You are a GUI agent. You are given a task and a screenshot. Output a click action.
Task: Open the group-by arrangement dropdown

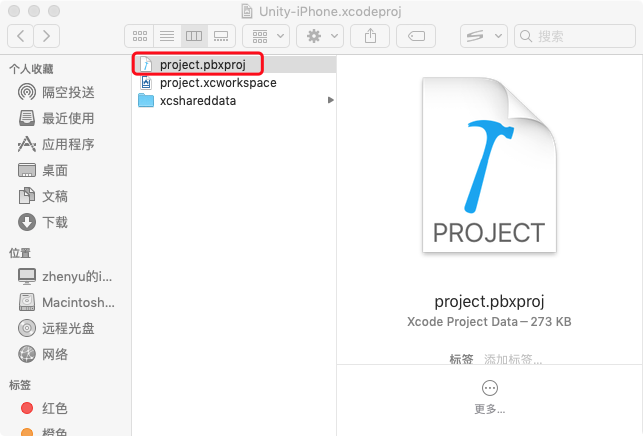[266, 36]
